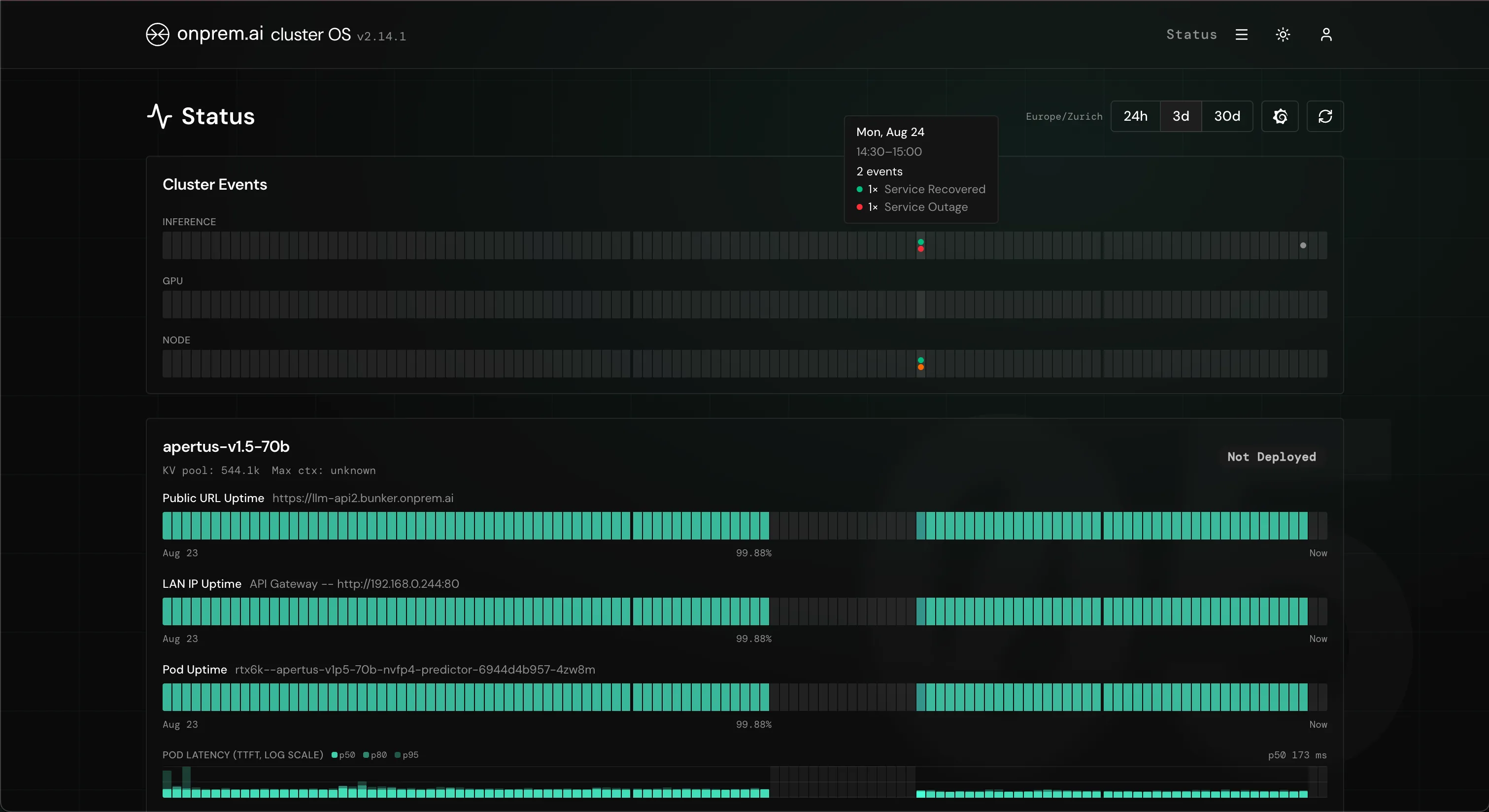Click the Status pulse icon beside heading
The image size is (1489, 812).
pos(160,116)
